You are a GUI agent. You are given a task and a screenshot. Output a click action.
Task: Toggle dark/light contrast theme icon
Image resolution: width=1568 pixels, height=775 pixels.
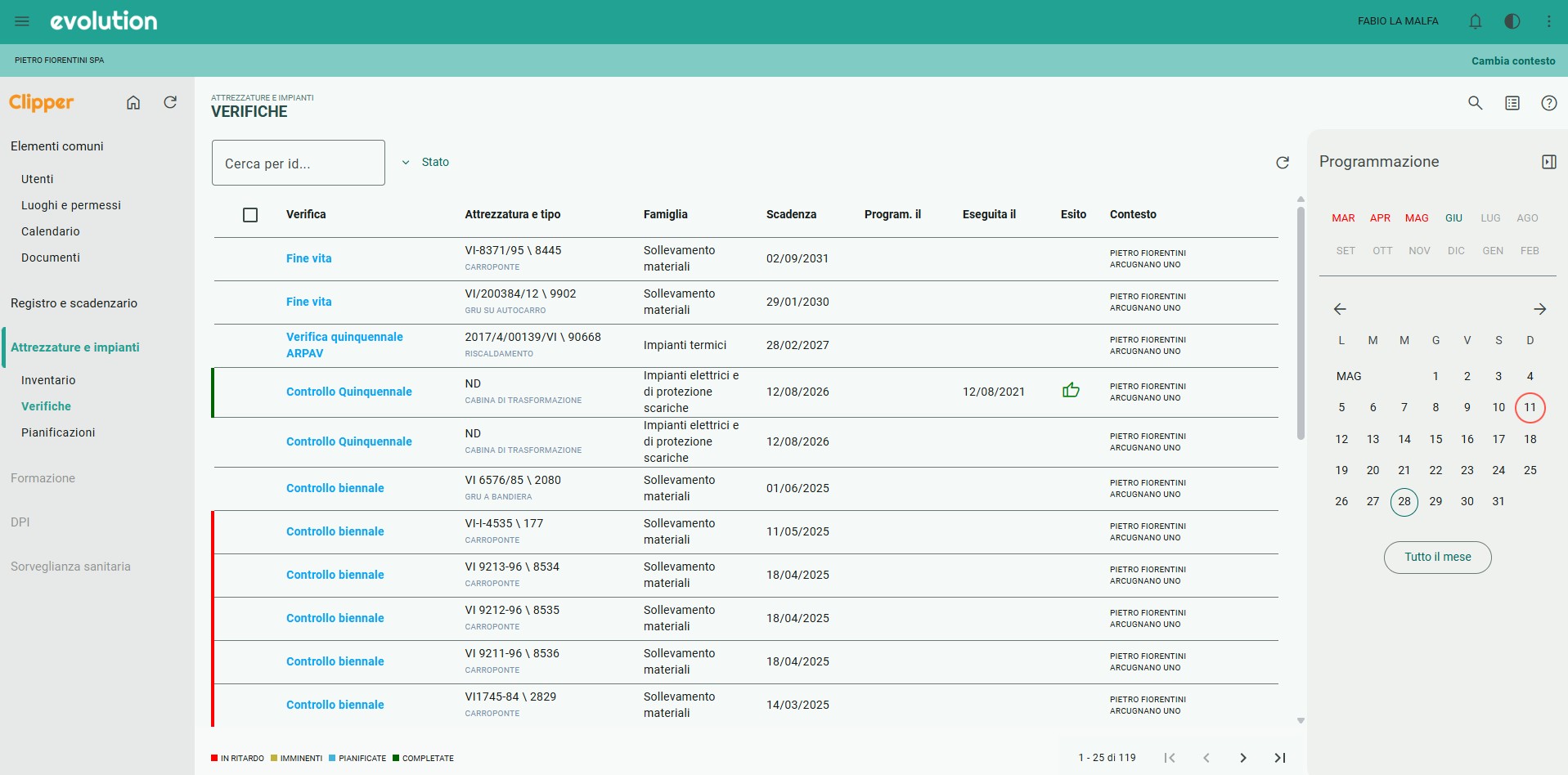(x=1512, y=21)
